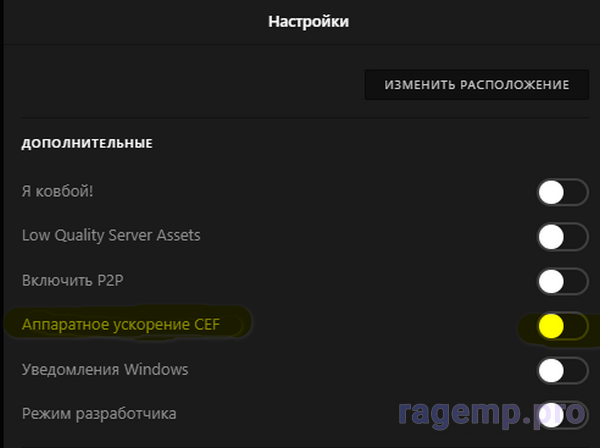Click highlighted Аппаратное ускорение CEF label
The width and height of the screenshot is (600, 448).
pos(121,324)
